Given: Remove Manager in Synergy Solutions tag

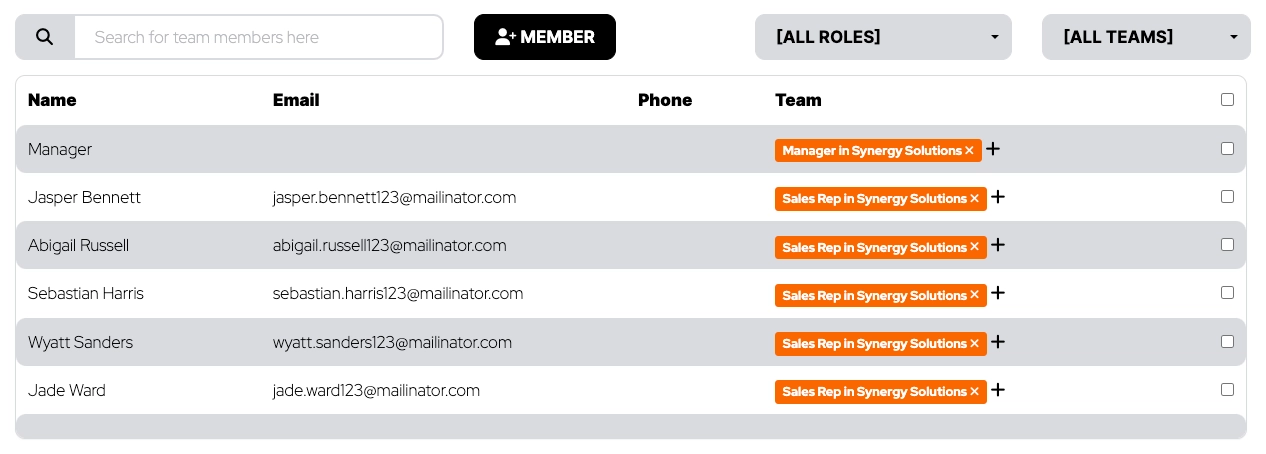Looking at the screenshot, I should pos(970,151).
